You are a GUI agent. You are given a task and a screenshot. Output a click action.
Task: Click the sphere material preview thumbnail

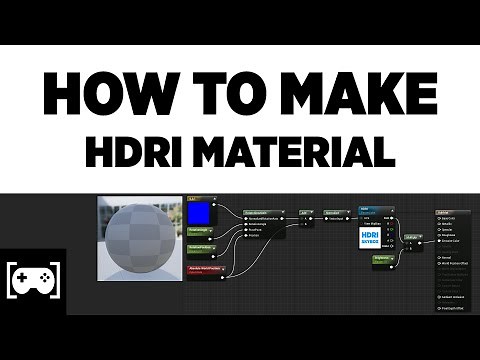coord(140,238)
